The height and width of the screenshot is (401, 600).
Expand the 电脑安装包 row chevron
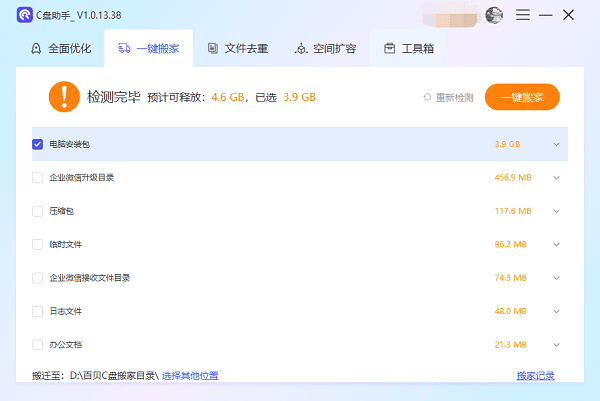coord(556,144)
